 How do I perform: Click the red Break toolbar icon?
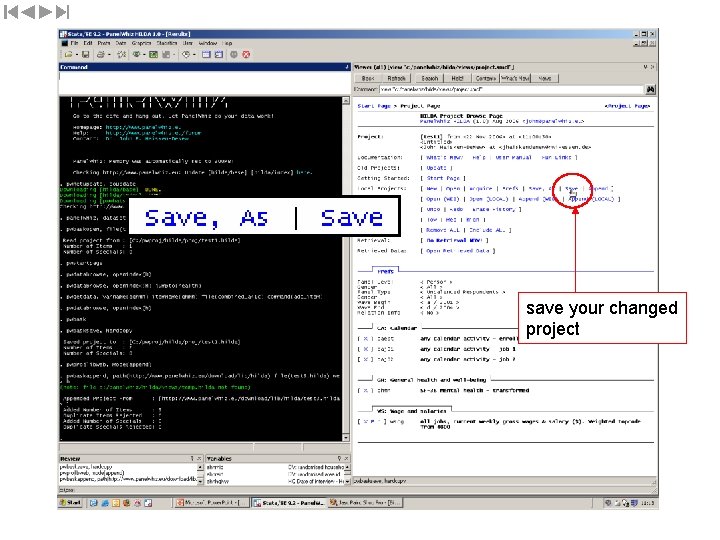[247, 55]
